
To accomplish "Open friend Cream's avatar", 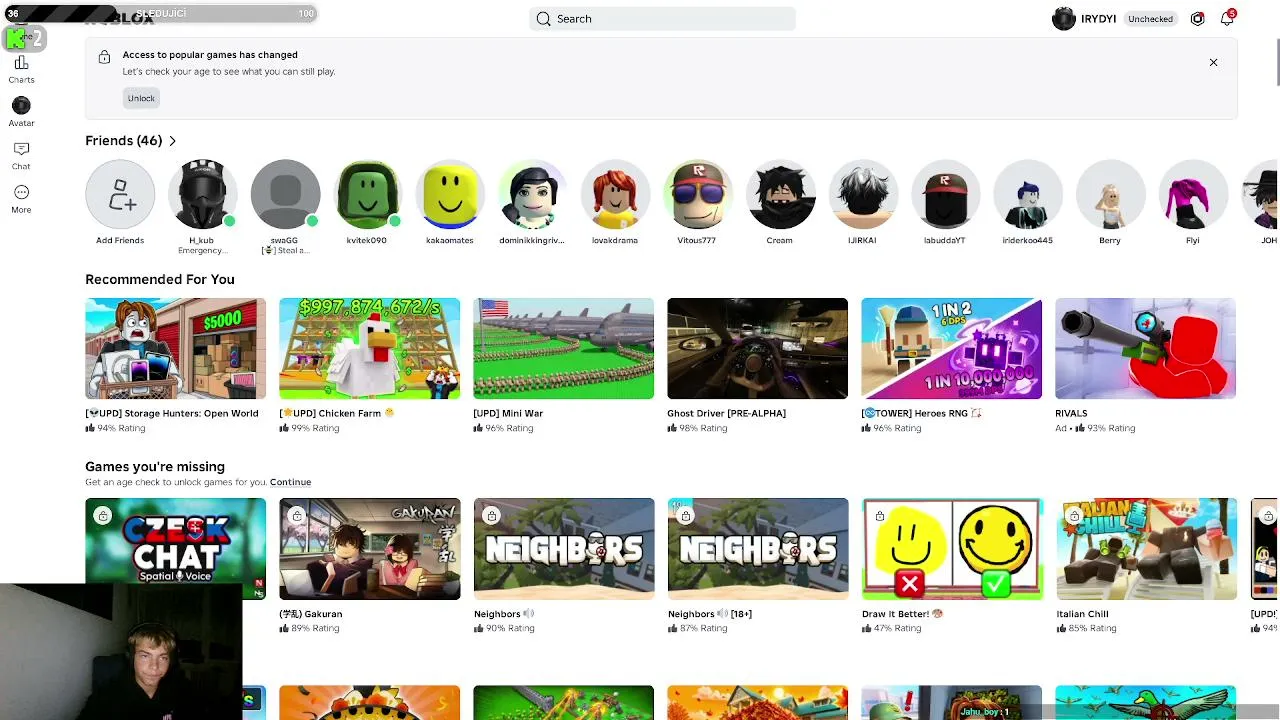I will (x=780, y=194).
